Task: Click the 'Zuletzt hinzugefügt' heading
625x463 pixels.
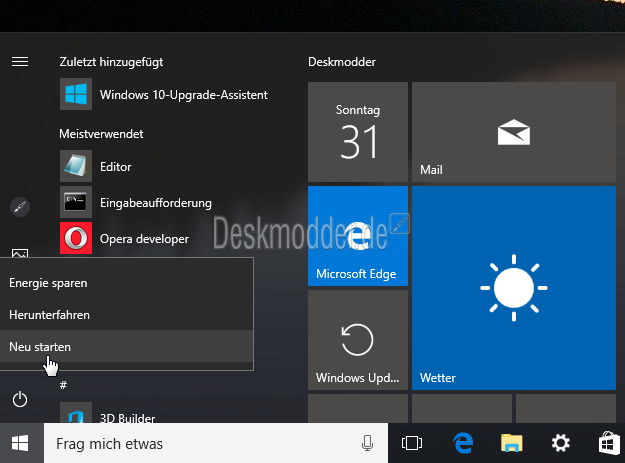Action: click(x=111, y=62)
